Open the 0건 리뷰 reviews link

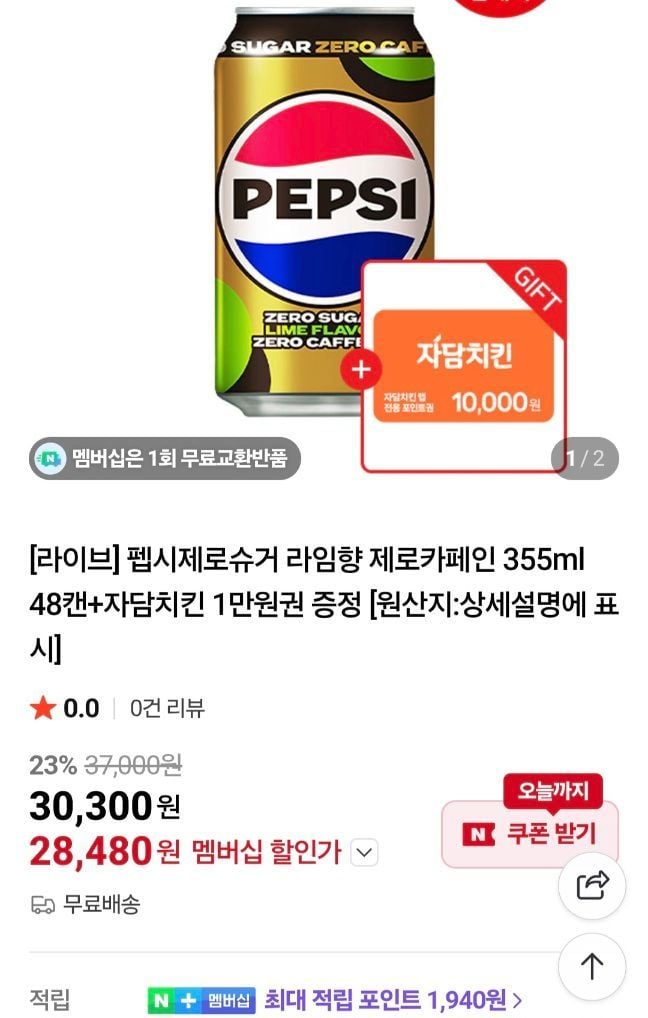(168, 708)
